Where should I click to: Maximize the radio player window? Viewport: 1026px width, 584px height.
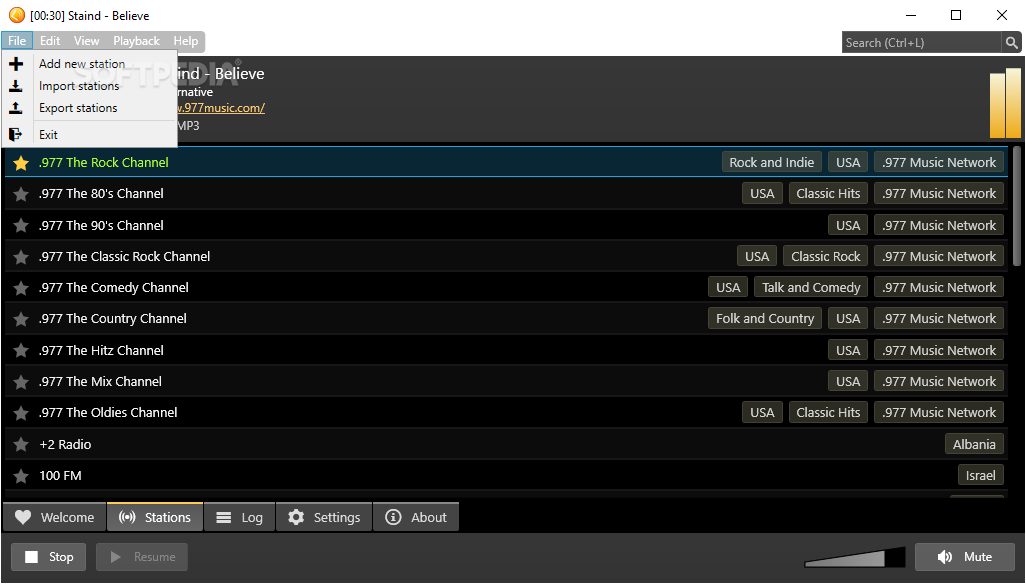pyautogui.click(x=955, y=15)
